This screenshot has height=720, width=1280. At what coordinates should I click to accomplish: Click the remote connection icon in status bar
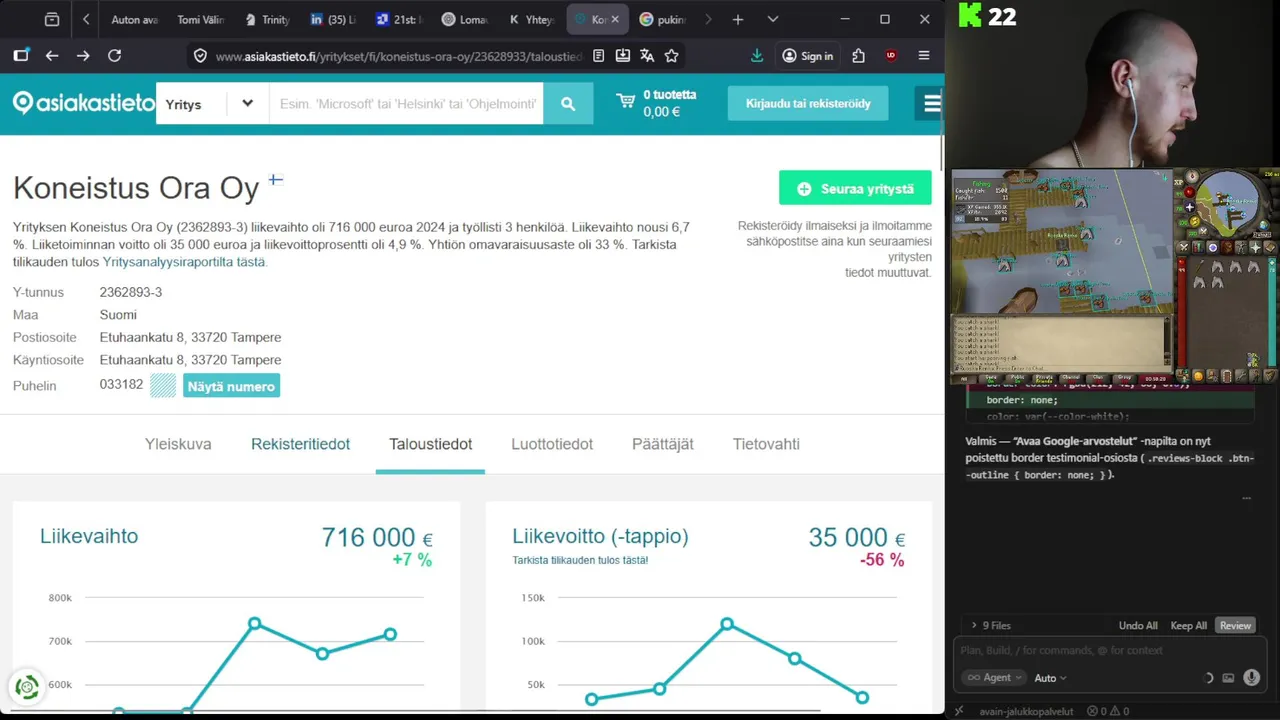(x=958, y=711)
